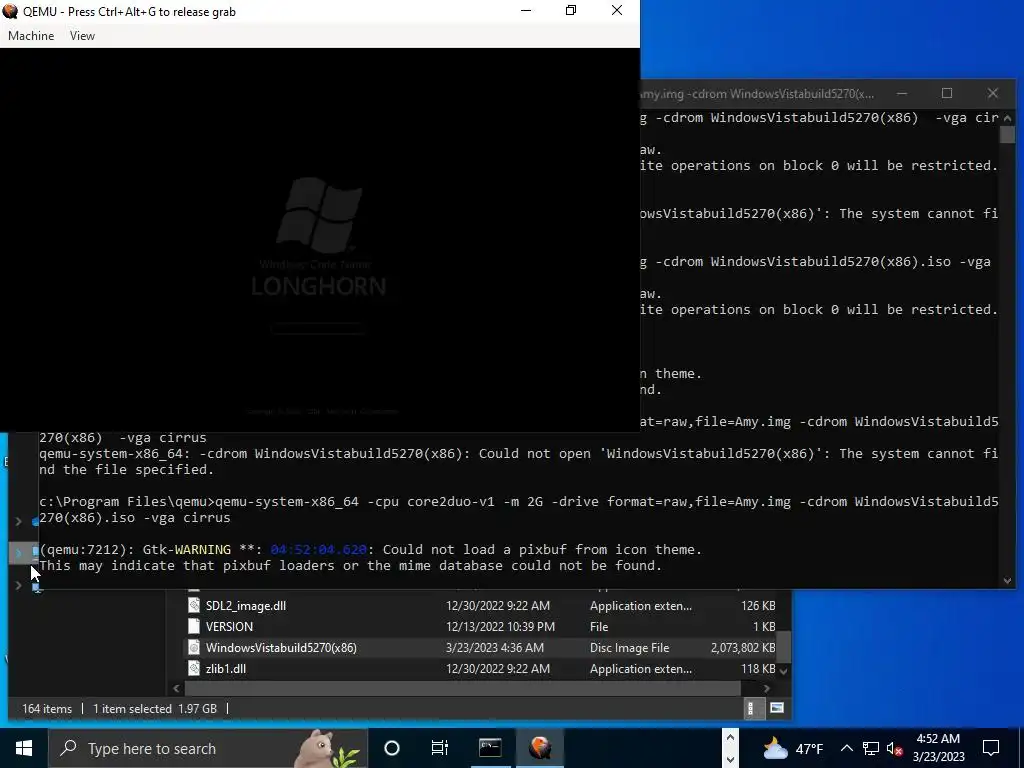This screenshot has height=768, width=1024.
Task: Close the command prompt window
Action: click(993, 93)
